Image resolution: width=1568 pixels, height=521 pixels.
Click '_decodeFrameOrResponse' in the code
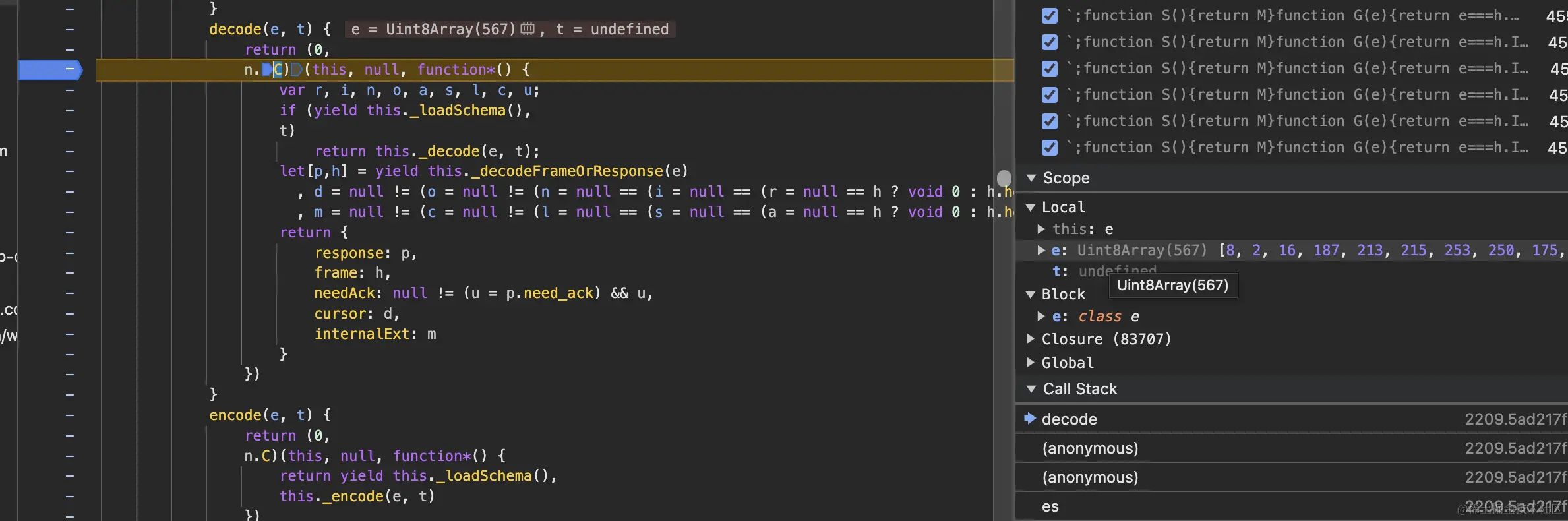coord(571,171)
